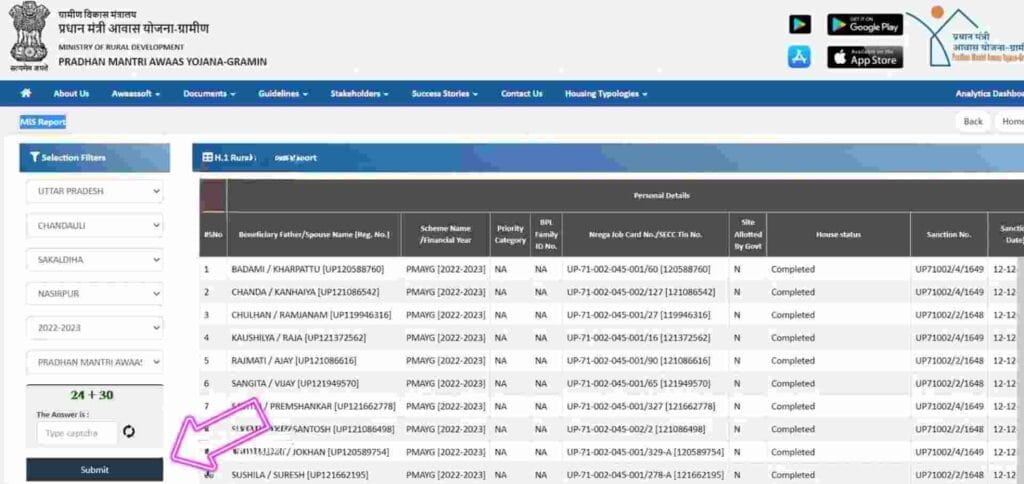Click the Selection Filters funnel icon
The width and height of the screenshot is (1024, 484).
click(x=35, y=157)
